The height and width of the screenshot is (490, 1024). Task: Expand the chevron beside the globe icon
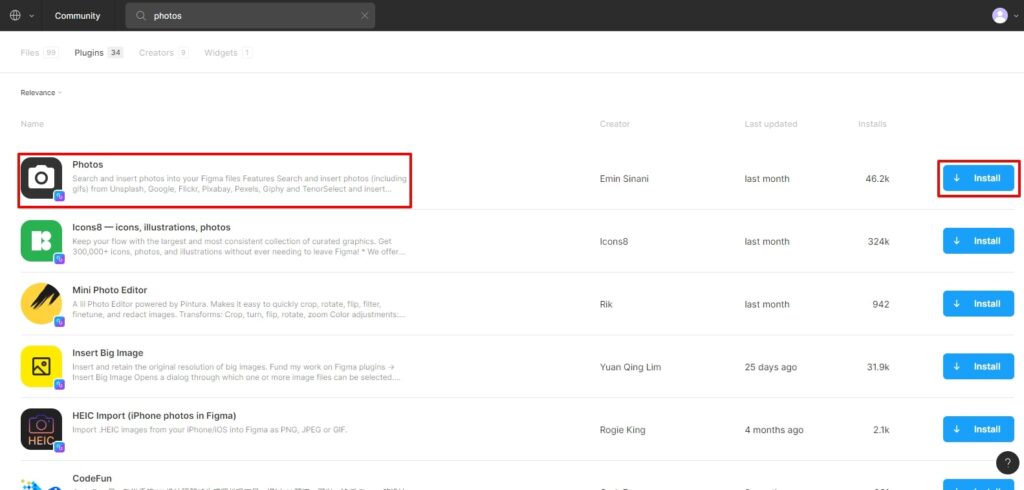point(31,16)
